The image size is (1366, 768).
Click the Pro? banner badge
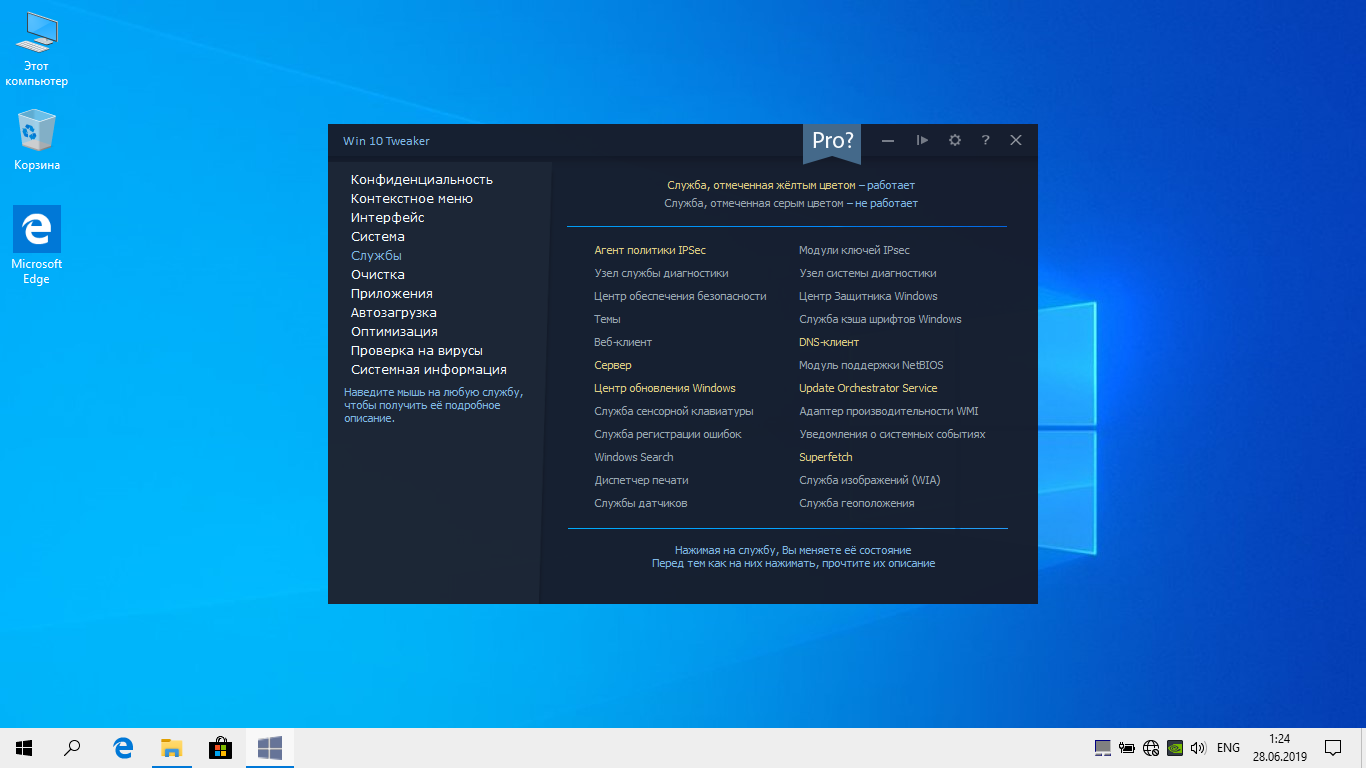pyautogui.click(x=832, y=142)
